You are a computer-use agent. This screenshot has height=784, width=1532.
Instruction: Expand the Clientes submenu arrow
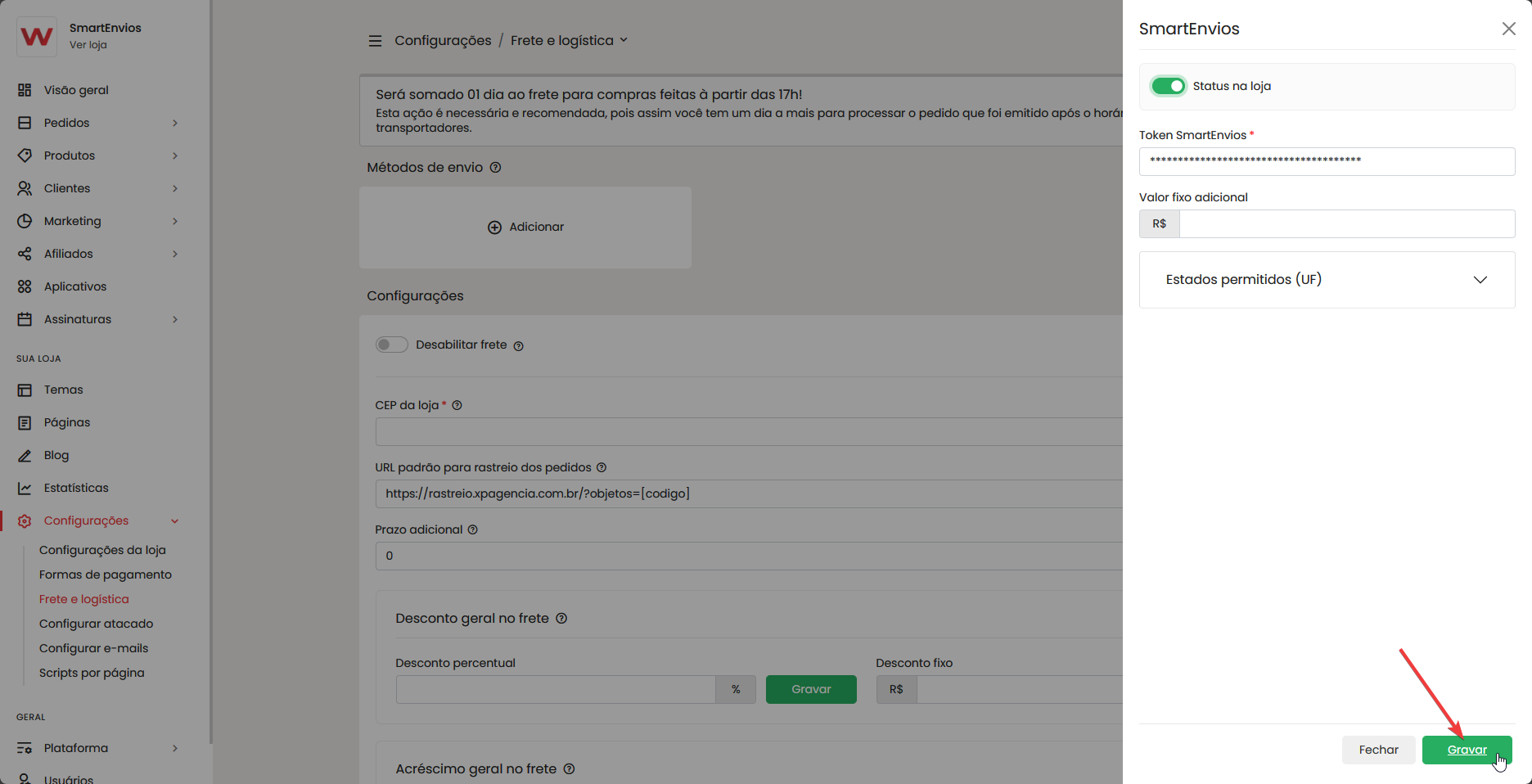(175, 188)
